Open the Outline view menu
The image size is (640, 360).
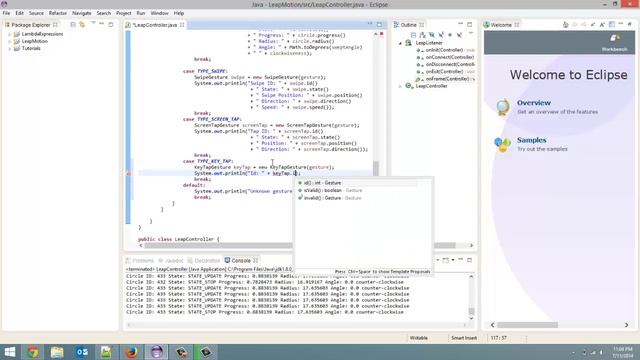point(470,34)
